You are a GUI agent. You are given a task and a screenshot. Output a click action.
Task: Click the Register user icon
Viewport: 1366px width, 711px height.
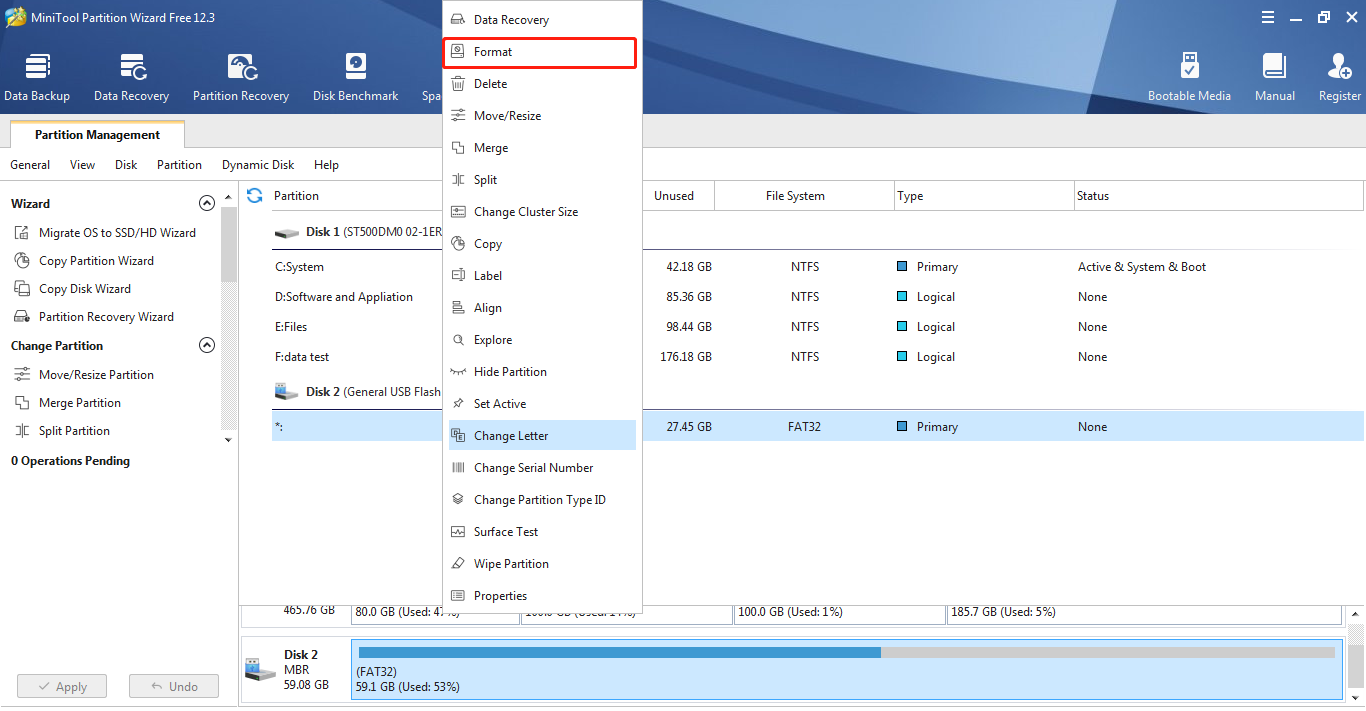coord(1339,77)
